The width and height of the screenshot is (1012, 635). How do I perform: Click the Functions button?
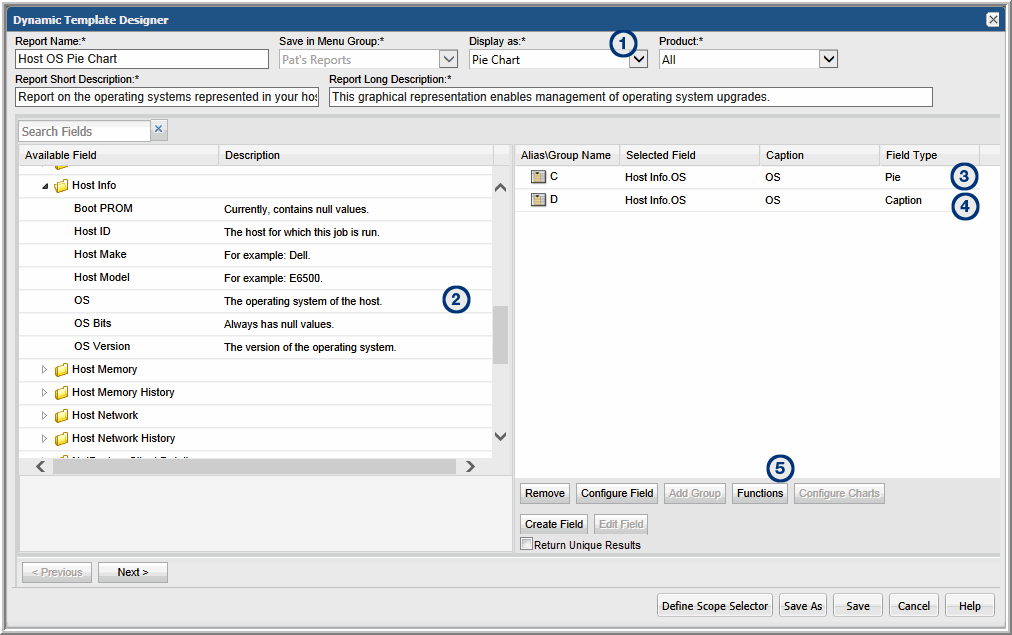[759, 493]
